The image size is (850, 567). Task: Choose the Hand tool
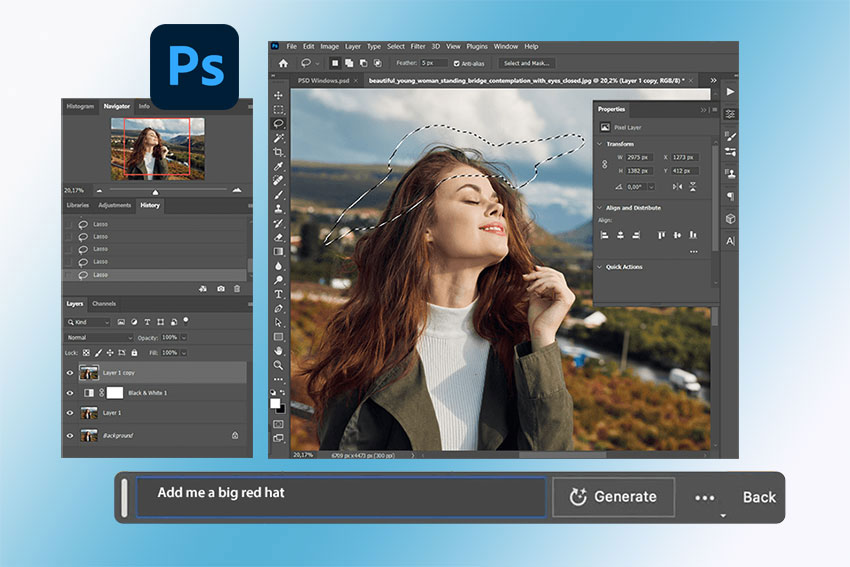point(279,351)
